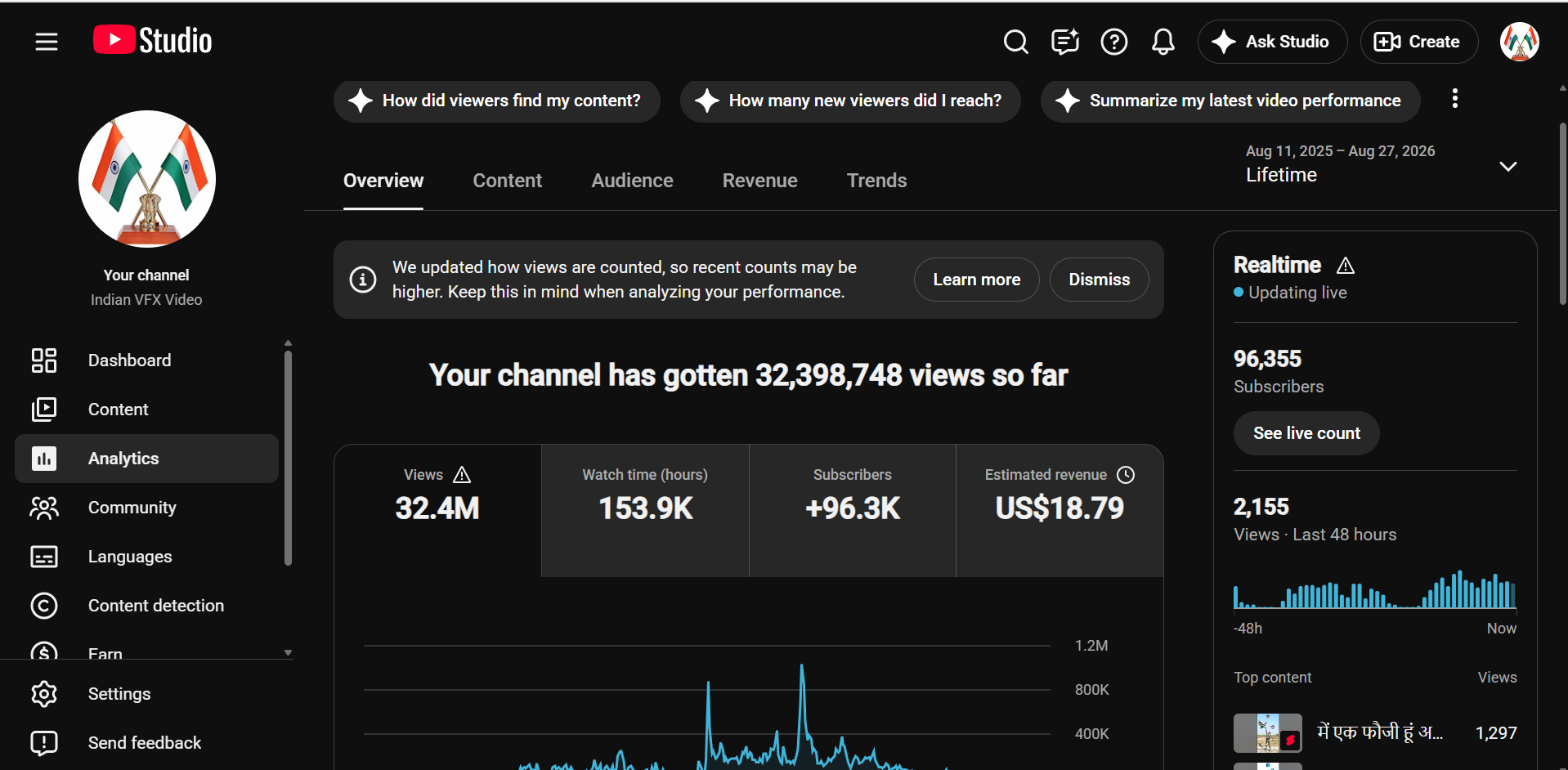Click the Community people icon

click(44, 508)
